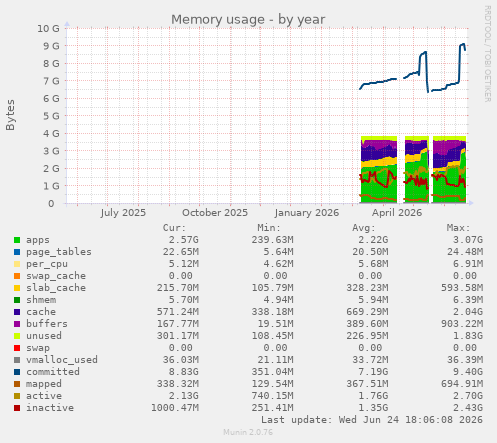The height and width of the screenshot is (443, 497).
Task: Click the '5 G' y-axis label
Action: tap(51, 116)
